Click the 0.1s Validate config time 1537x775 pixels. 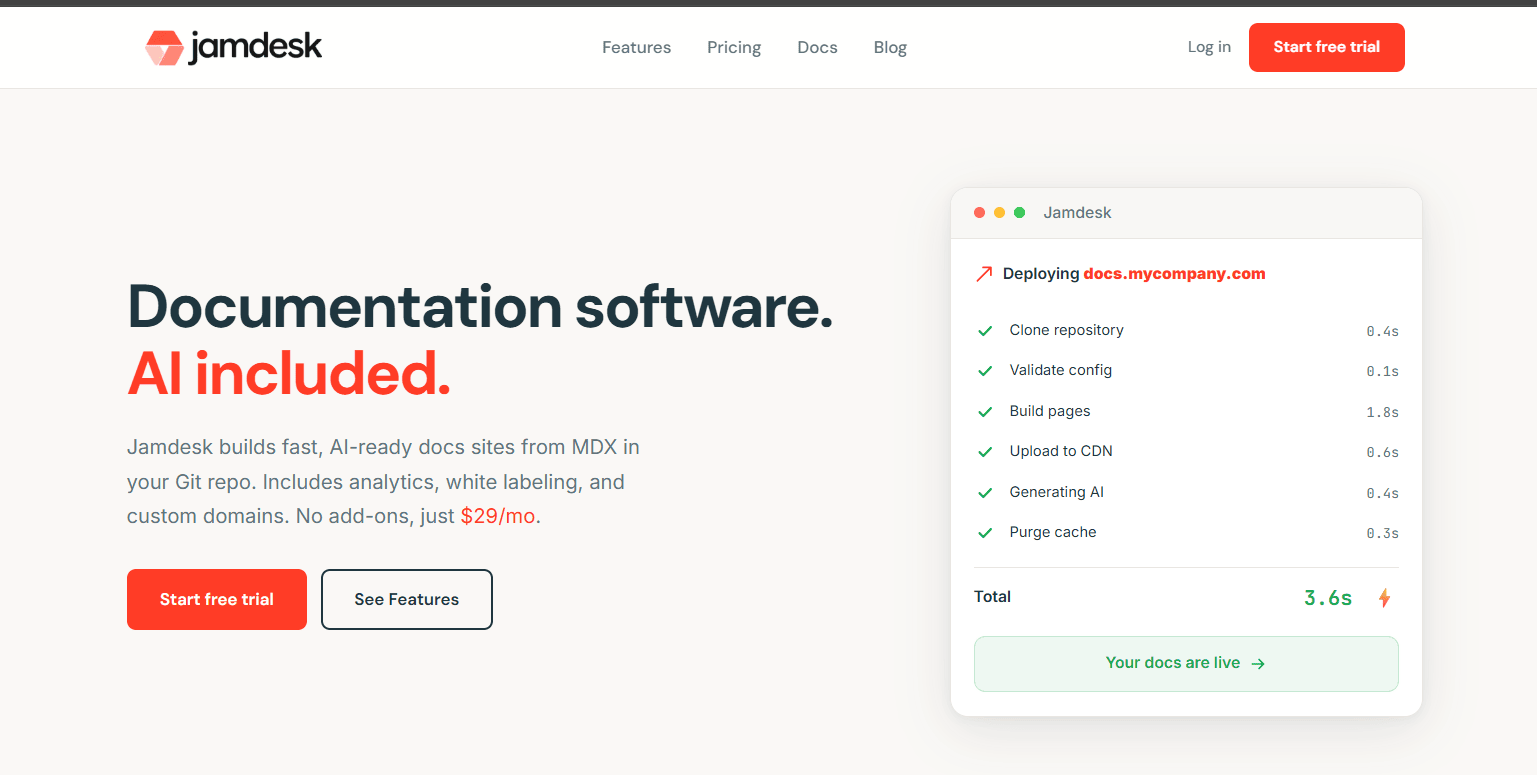(x=1382, y=371)
